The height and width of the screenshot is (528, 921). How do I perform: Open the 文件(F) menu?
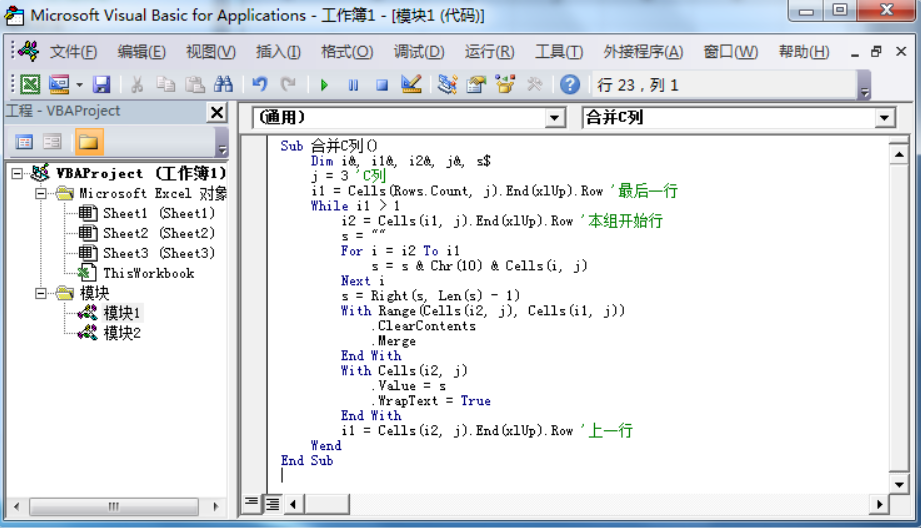pos(73,52)
